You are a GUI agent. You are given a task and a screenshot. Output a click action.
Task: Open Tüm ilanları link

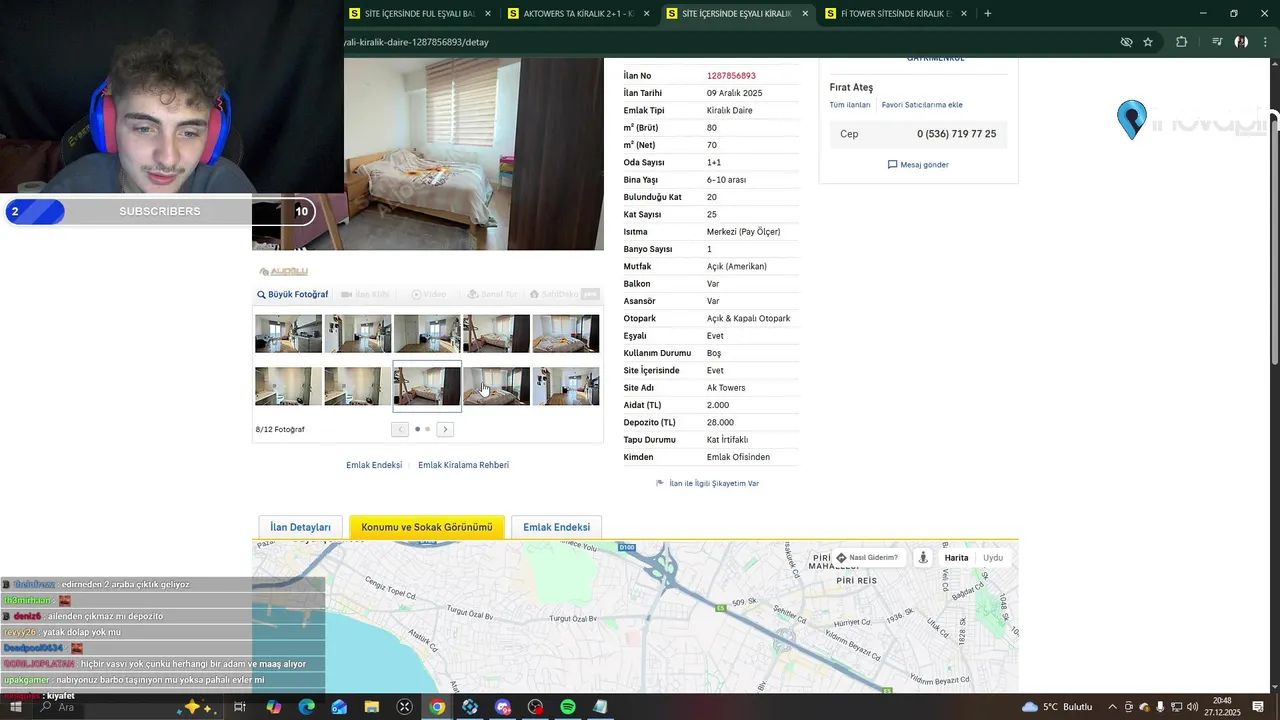(x=850, y=105)
